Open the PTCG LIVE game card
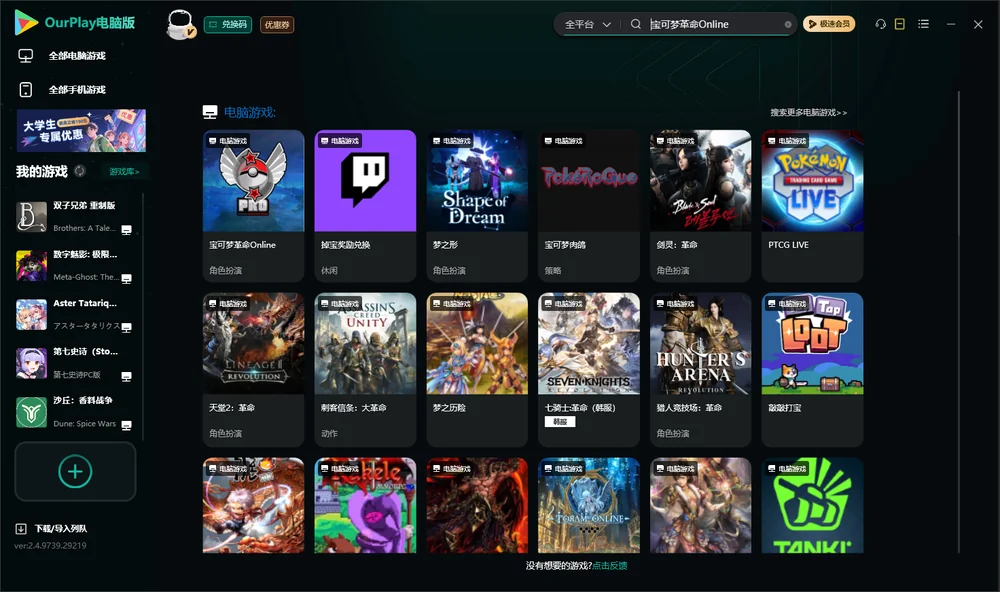 point(812,205)
